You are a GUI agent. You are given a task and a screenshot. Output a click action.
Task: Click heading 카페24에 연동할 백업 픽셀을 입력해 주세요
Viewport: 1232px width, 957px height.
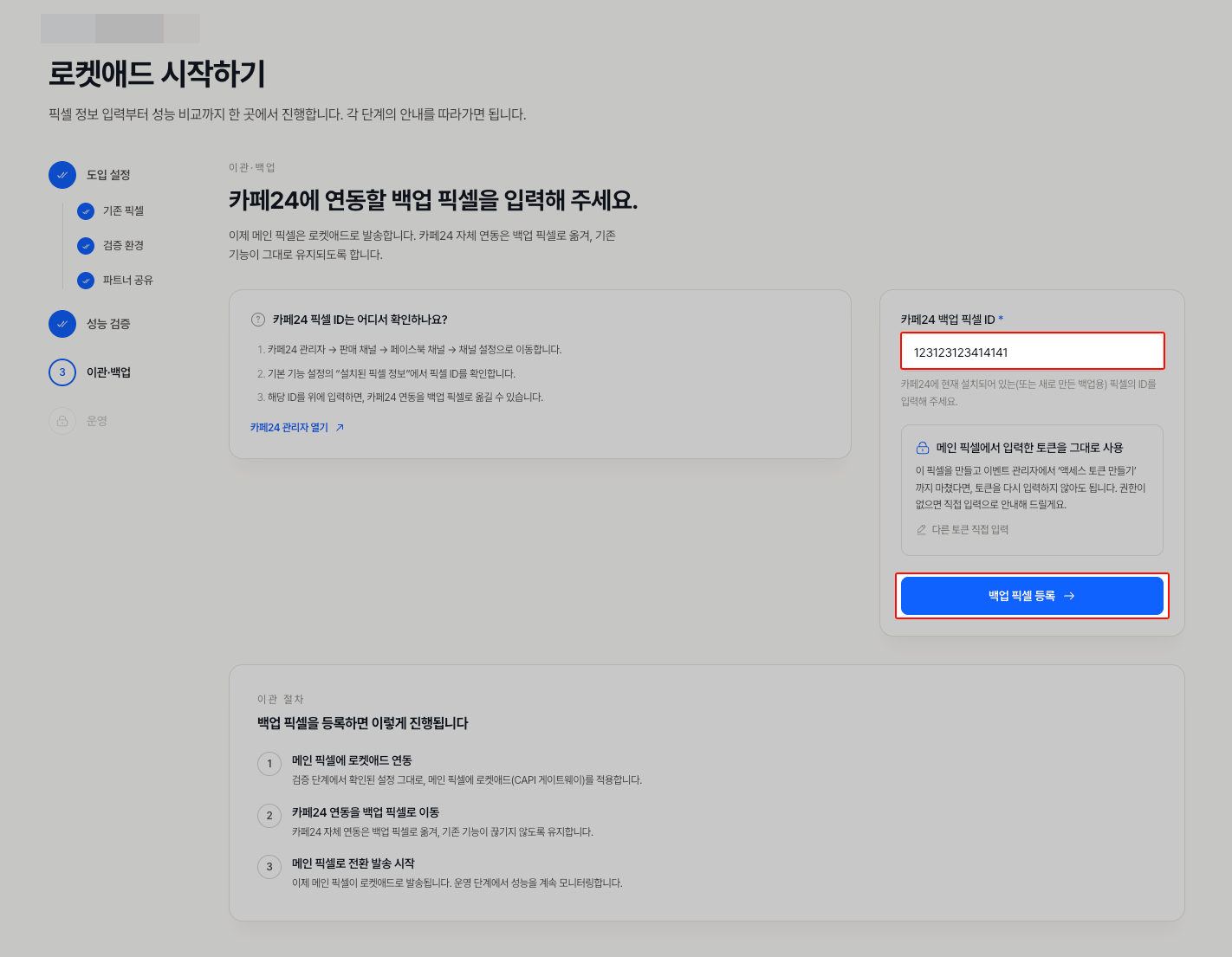(433, 200)
